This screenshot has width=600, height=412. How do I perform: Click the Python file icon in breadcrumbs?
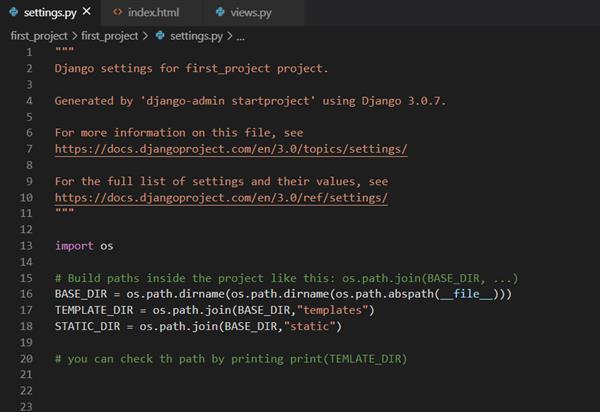coord(160,35)
